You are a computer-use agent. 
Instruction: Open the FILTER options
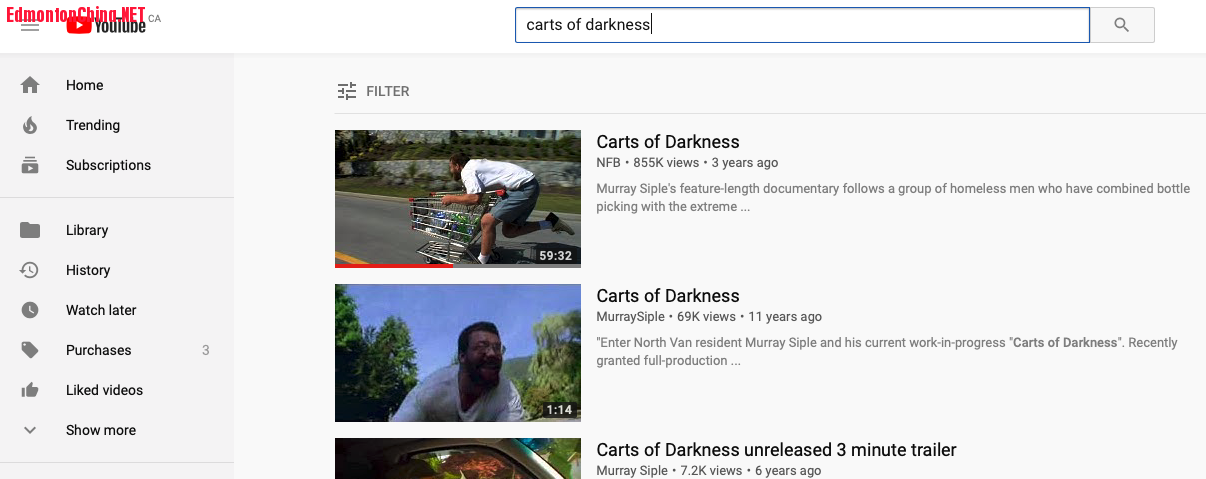coord(373,91)
